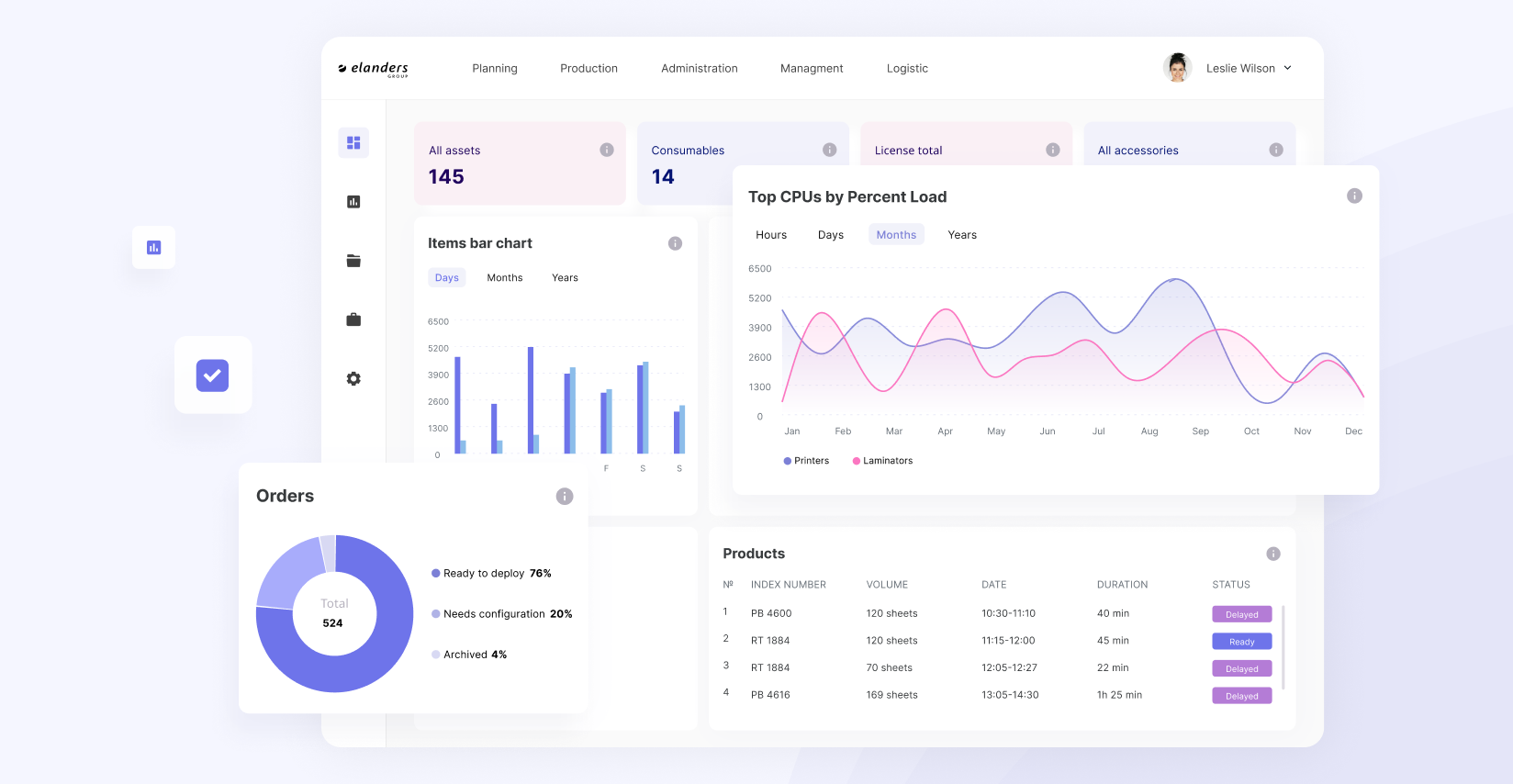This screenshot has height=784, width=1513.
Task: Open the bar chart reports sidebar icon
Action: (x=353, y=202)
